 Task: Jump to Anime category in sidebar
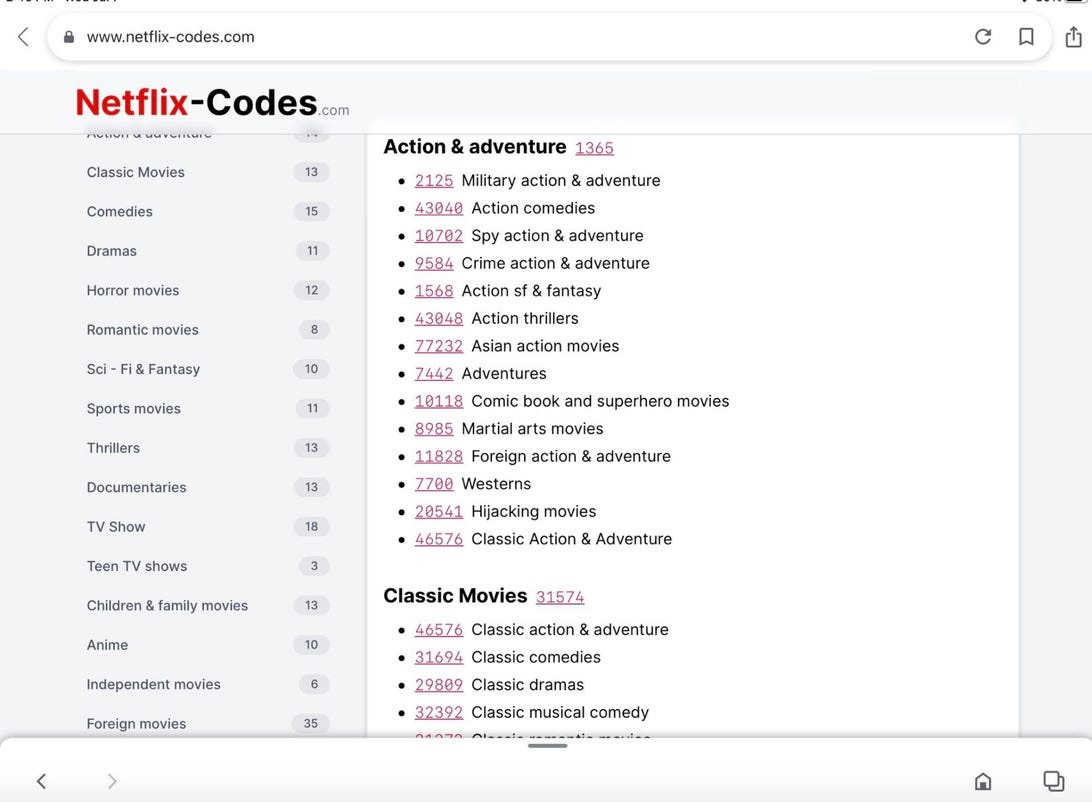(107, 645)
